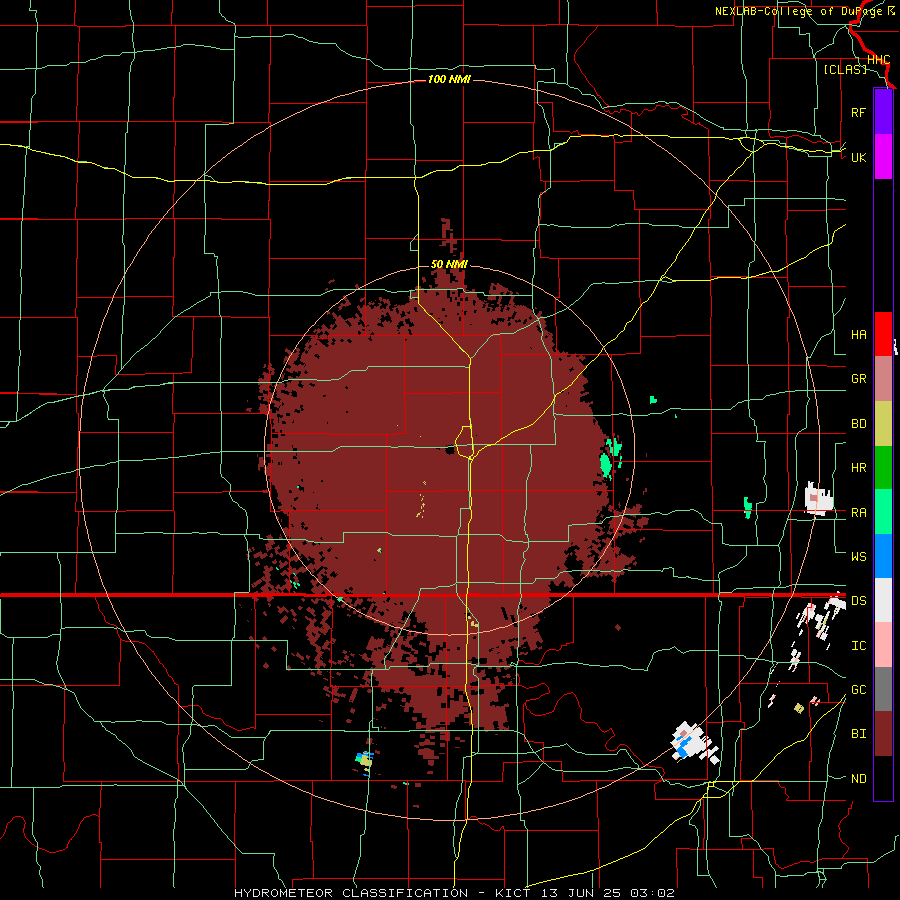
Task: Click the RA legend label
Action: pos(858,513)
